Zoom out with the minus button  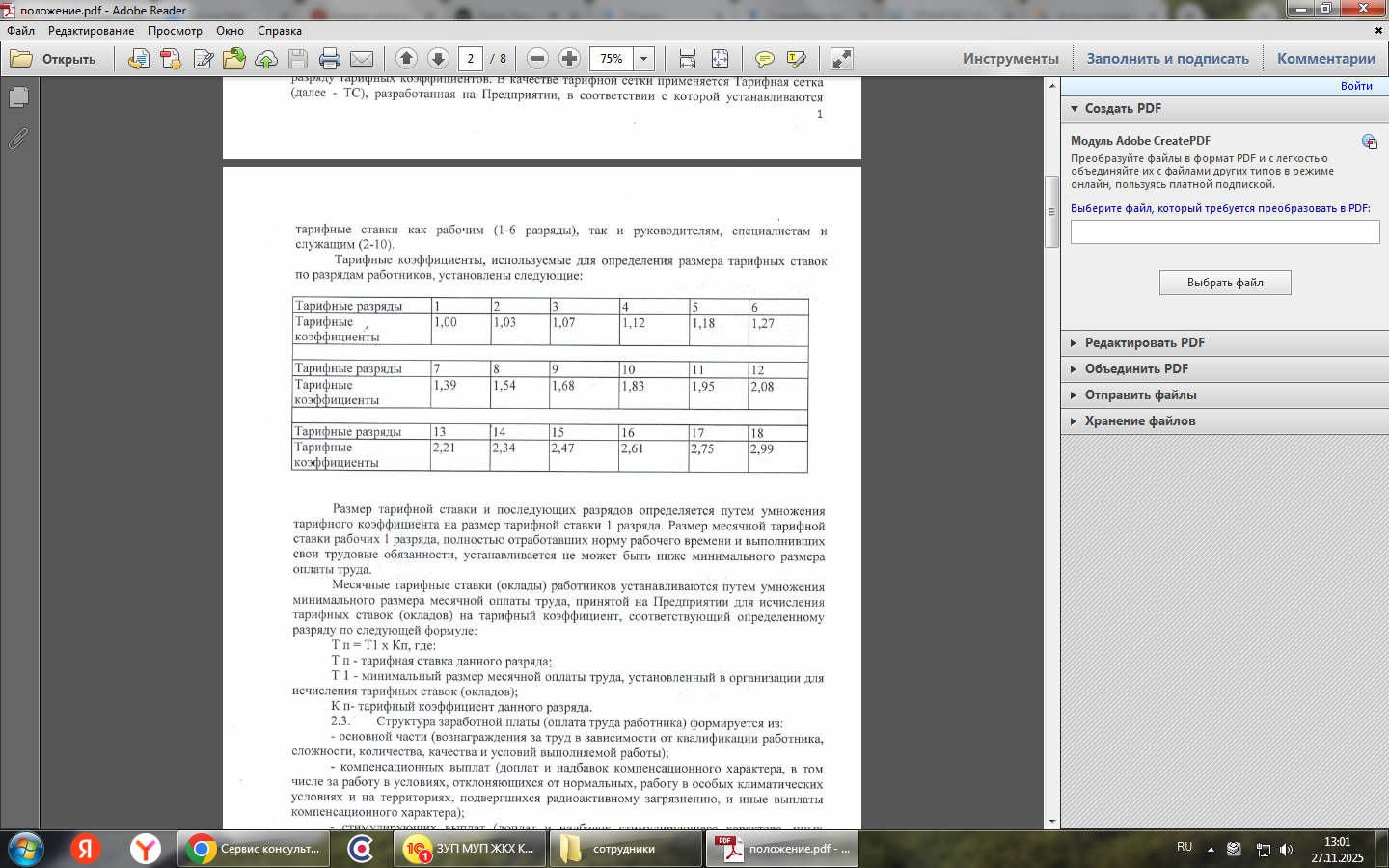click(538, 59)
